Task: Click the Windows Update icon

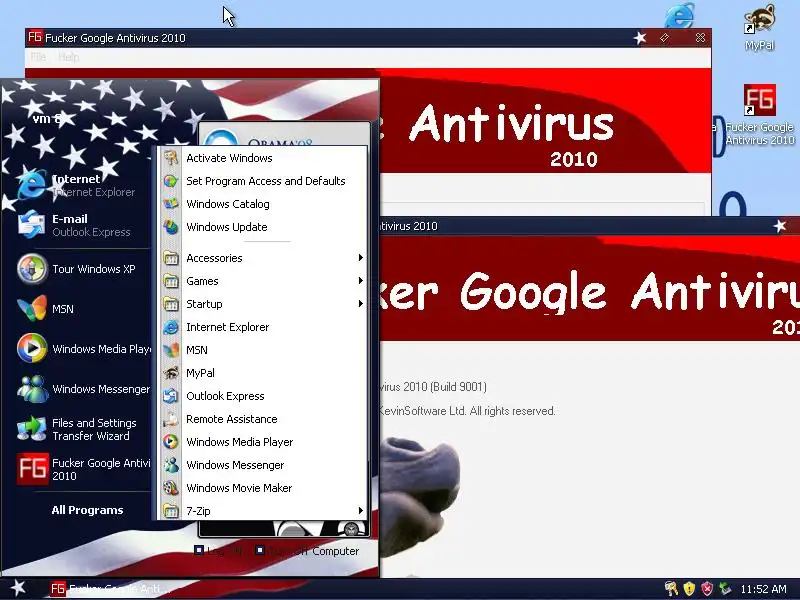Action: (x=171, y=227)
